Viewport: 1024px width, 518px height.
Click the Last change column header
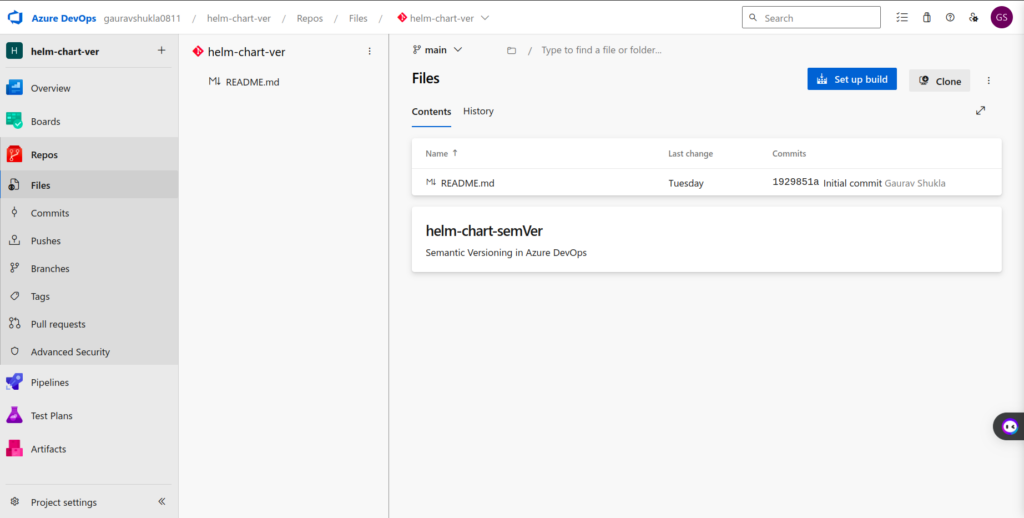pyautogui.click(x=690, y=154)
